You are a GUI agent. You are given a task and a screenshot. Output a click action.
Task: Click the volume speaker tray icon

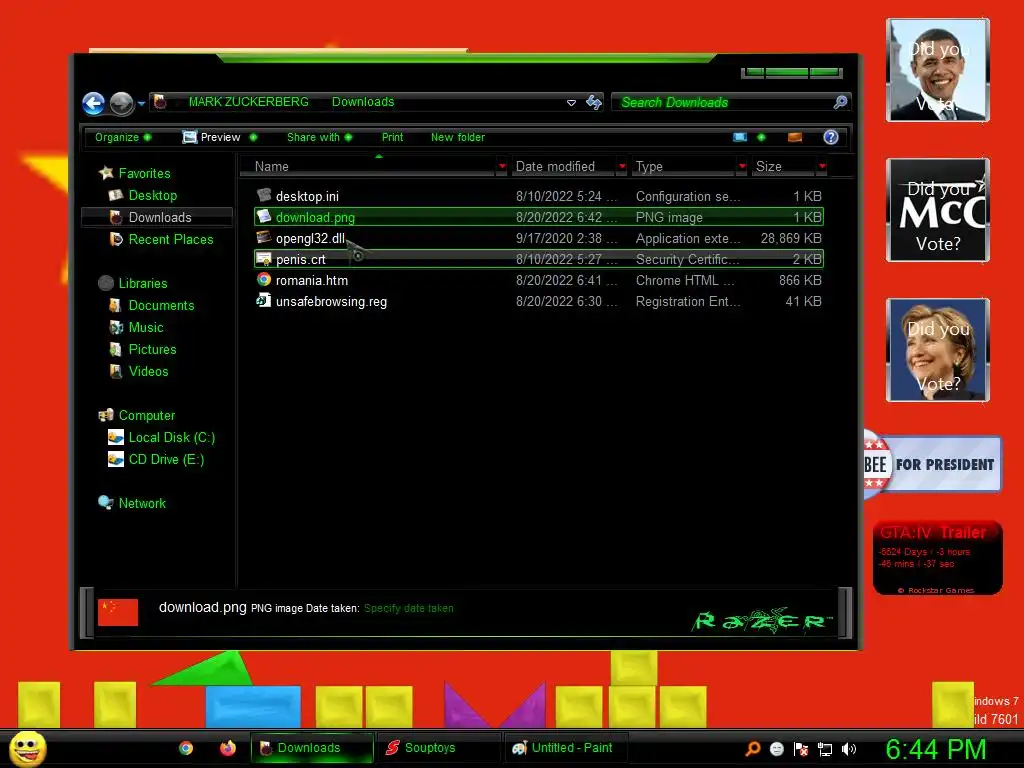pos(849,749)
